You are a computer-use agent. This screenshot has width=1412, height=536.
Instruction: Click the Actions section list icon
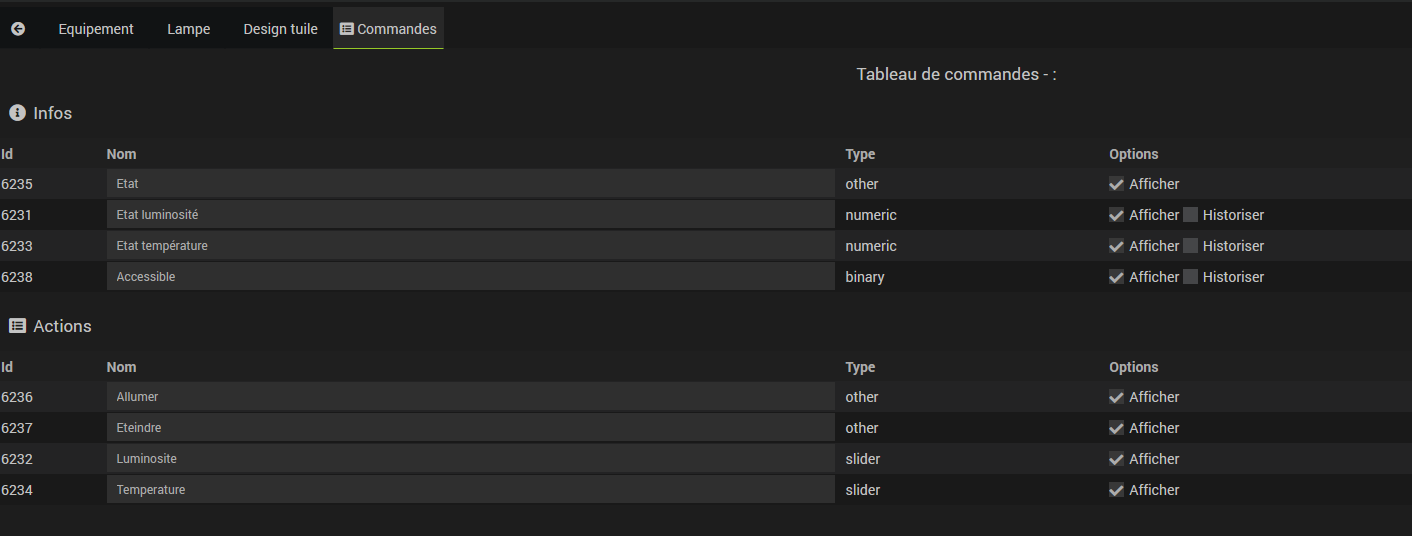[x=17, y=326]
